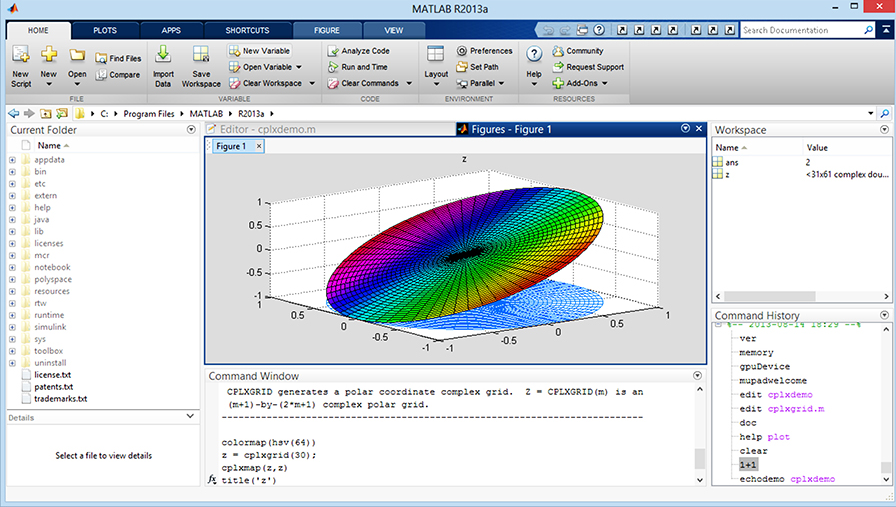This screenshot has width=896, height=507.
Task: Collapse the Details panel chevron
Action: tap(191, 416)
